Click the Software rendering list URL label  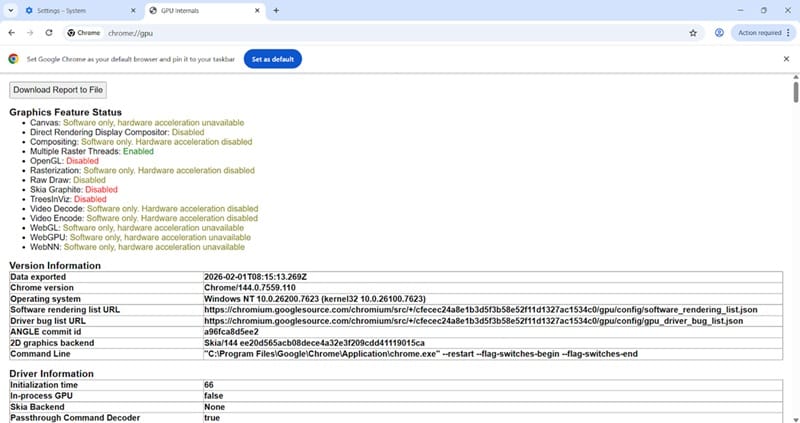65,310
